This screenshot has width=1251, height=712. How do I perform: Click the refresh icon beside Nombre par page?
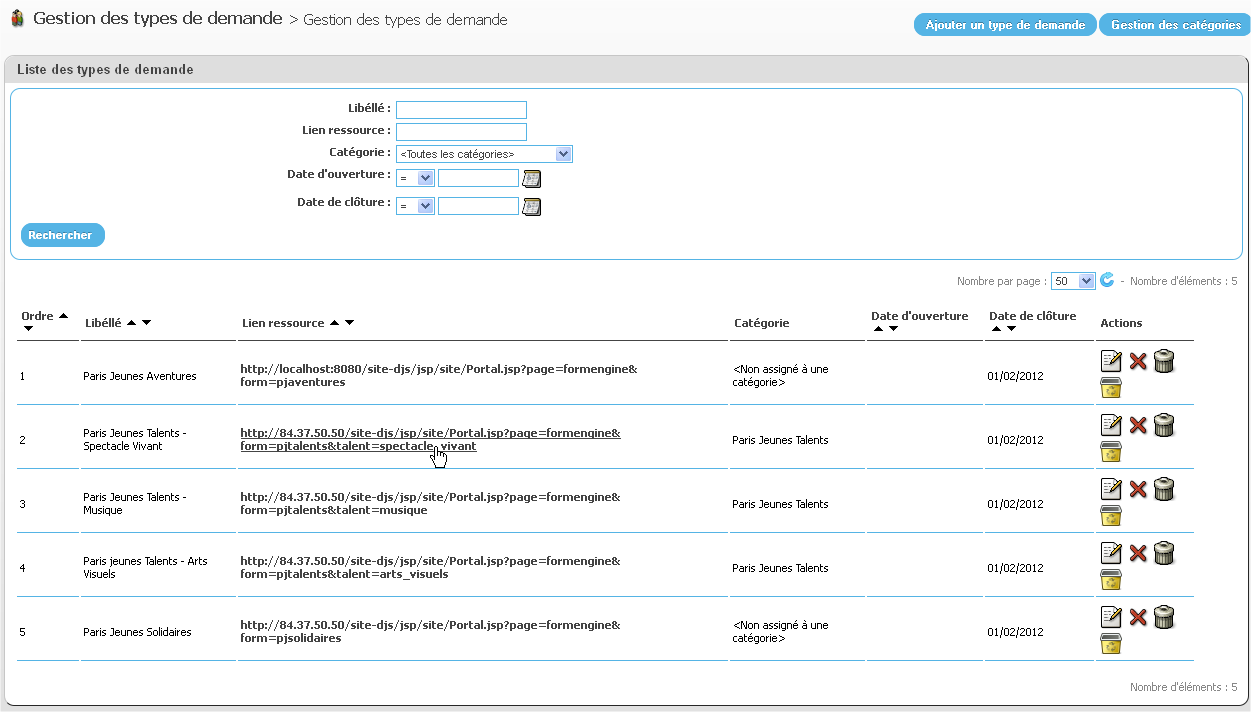pyautogui.click(x=1107, y=280)
